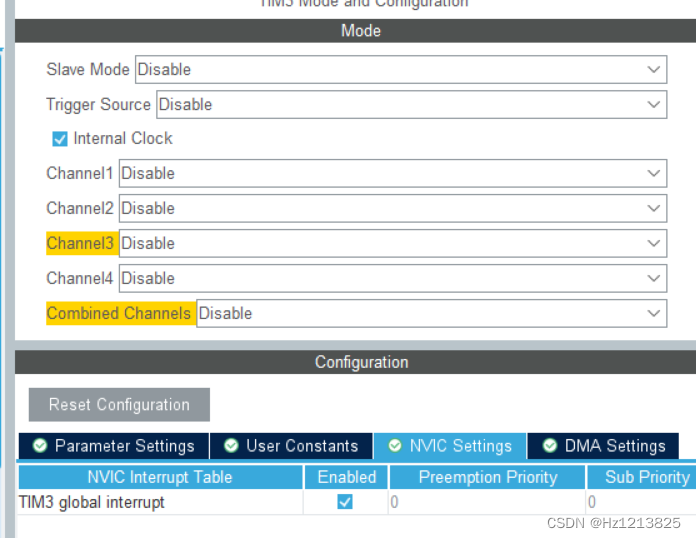Switch to the DMA Settings tab

click(603, 446)
